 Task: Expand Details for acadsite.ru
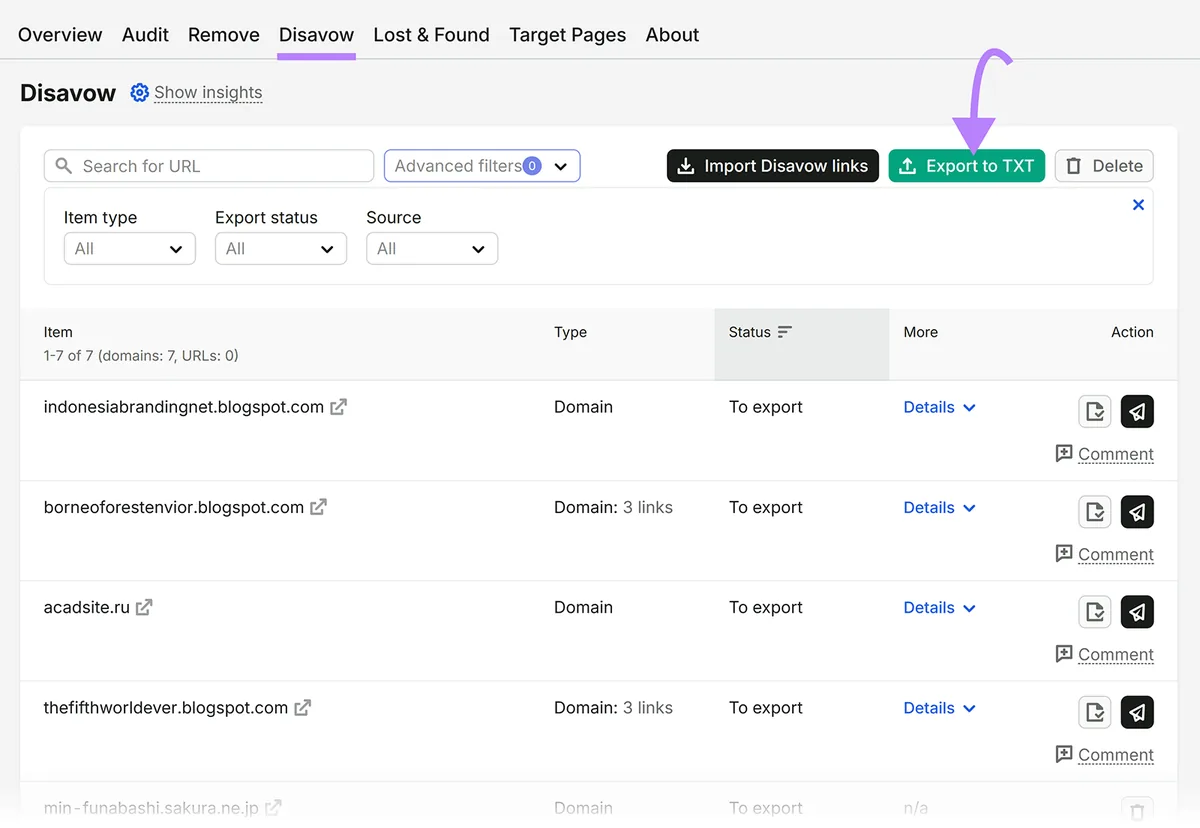[x=939, y=607]
